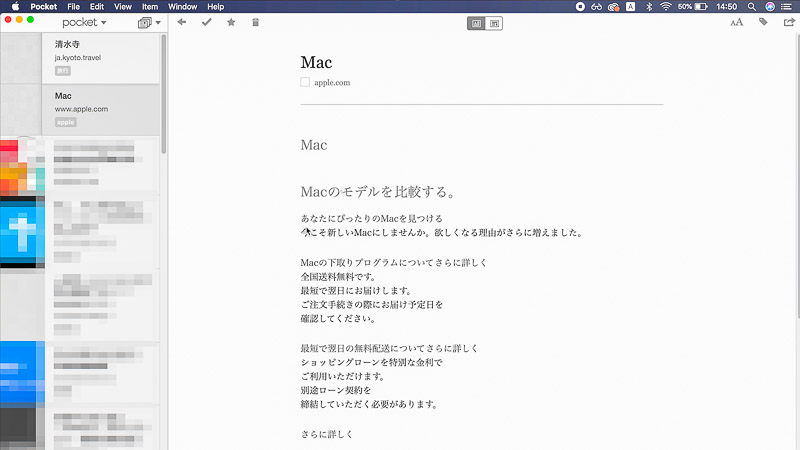
Task: Click the site favicon beside apple.com
Action: [x=305, y=82]
